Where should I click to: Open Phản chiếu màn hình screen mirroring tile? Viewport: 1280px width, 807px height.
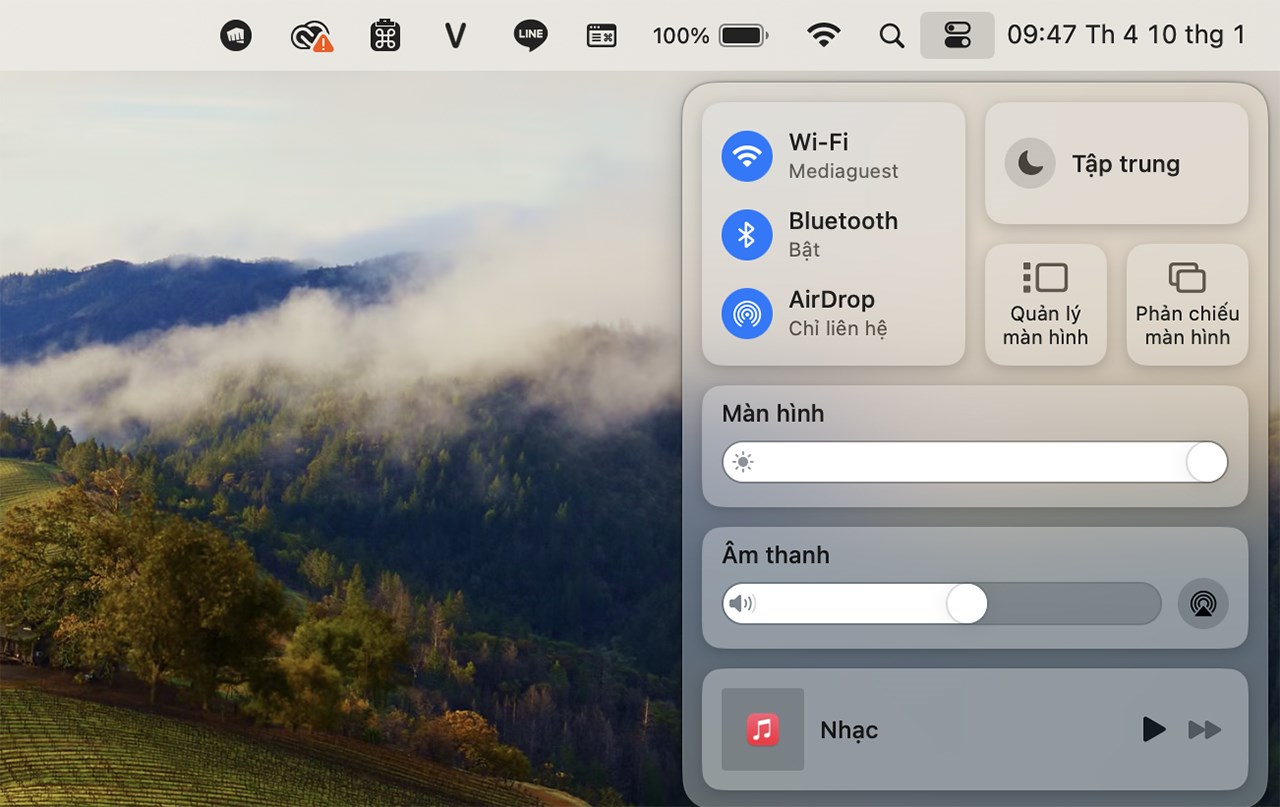point(1187,304)
